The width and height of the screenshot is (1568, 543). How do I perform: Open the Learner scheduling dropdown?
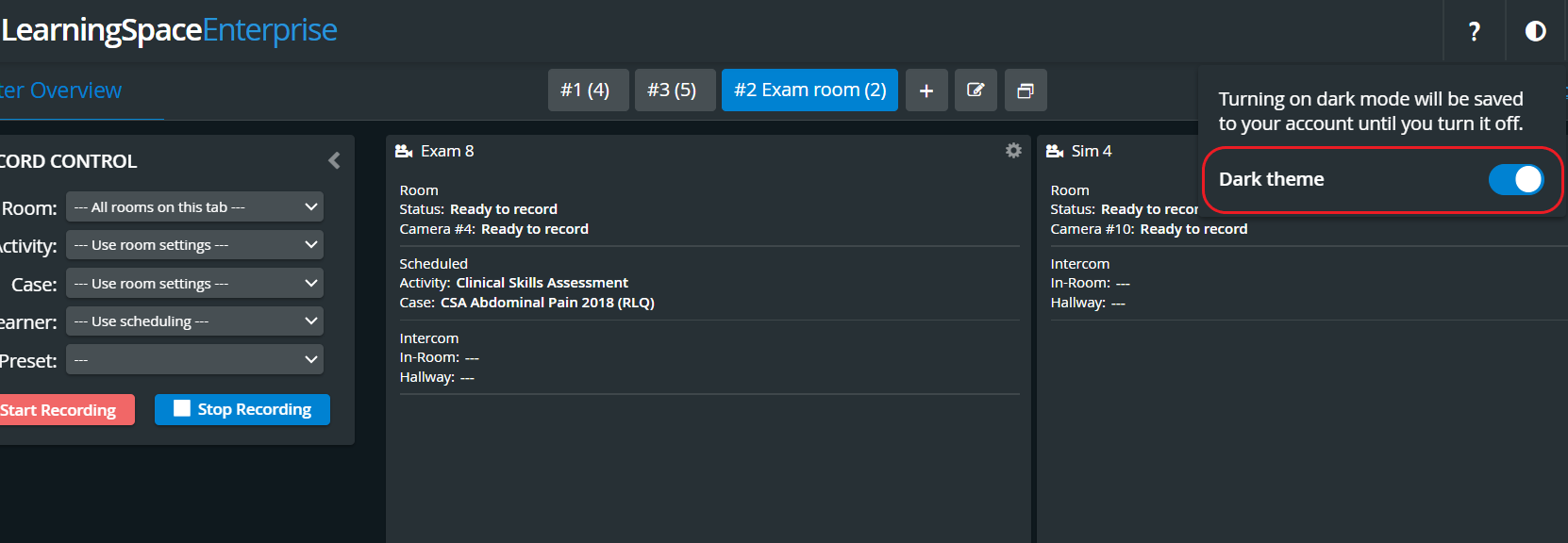point(194,321)
